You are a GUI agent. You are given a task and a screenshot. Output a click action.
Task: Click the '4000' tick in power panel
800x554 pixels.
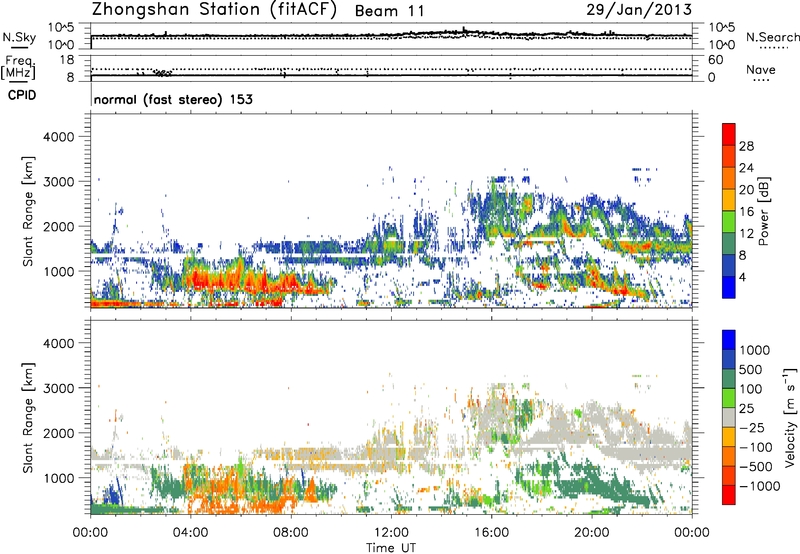coord(58,137)
